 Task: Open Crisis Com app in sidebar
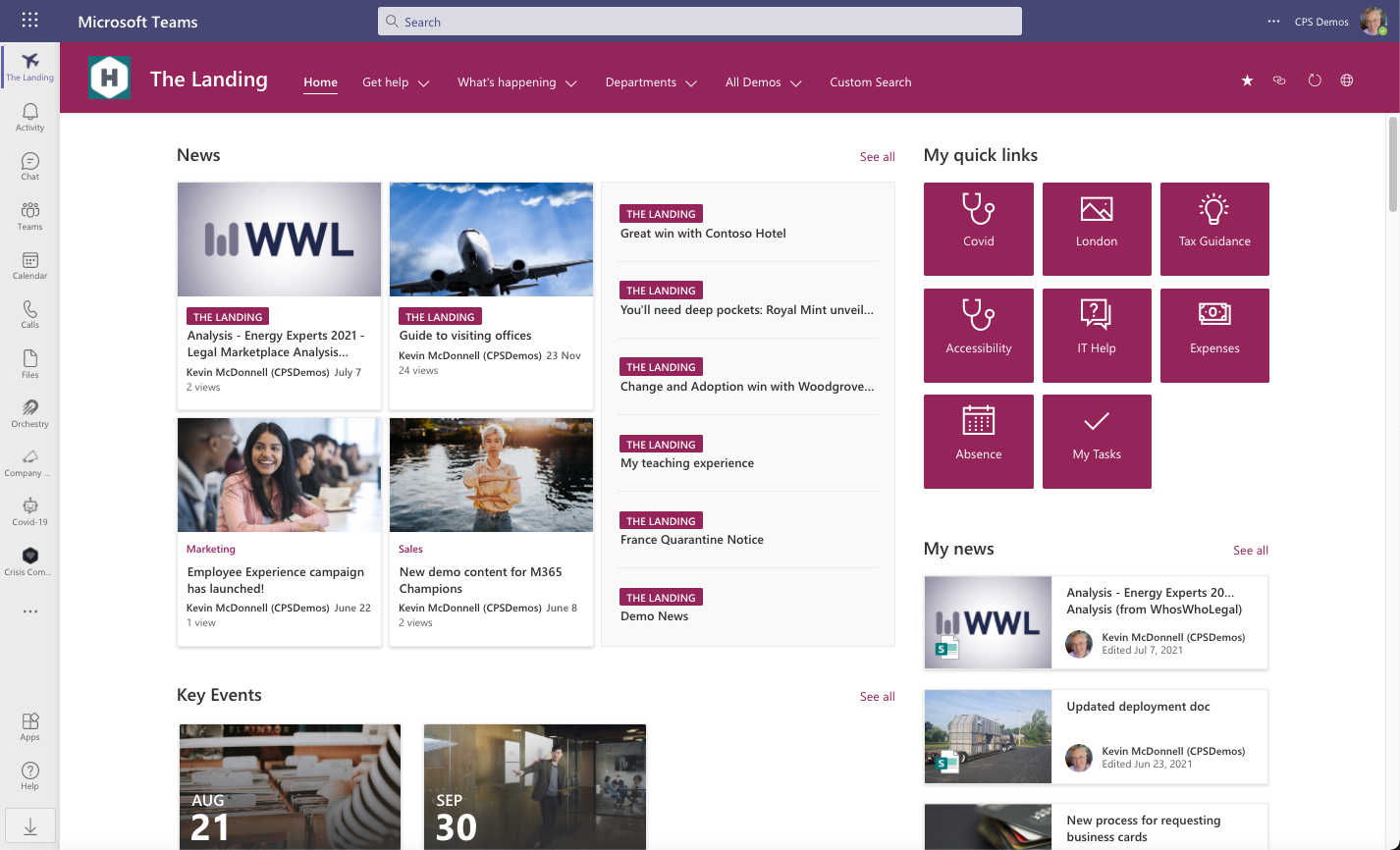point(29,561)
